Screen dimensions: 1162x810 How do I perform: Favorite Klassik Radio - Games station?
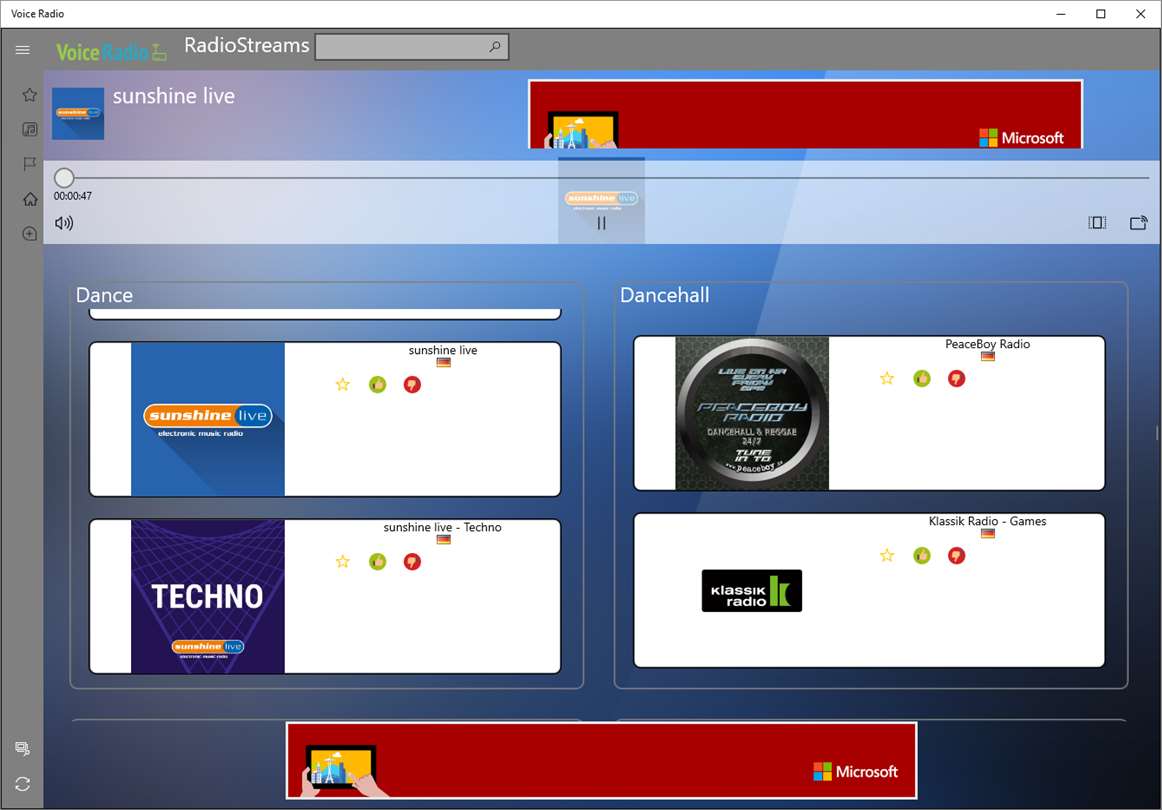point(887,555)
